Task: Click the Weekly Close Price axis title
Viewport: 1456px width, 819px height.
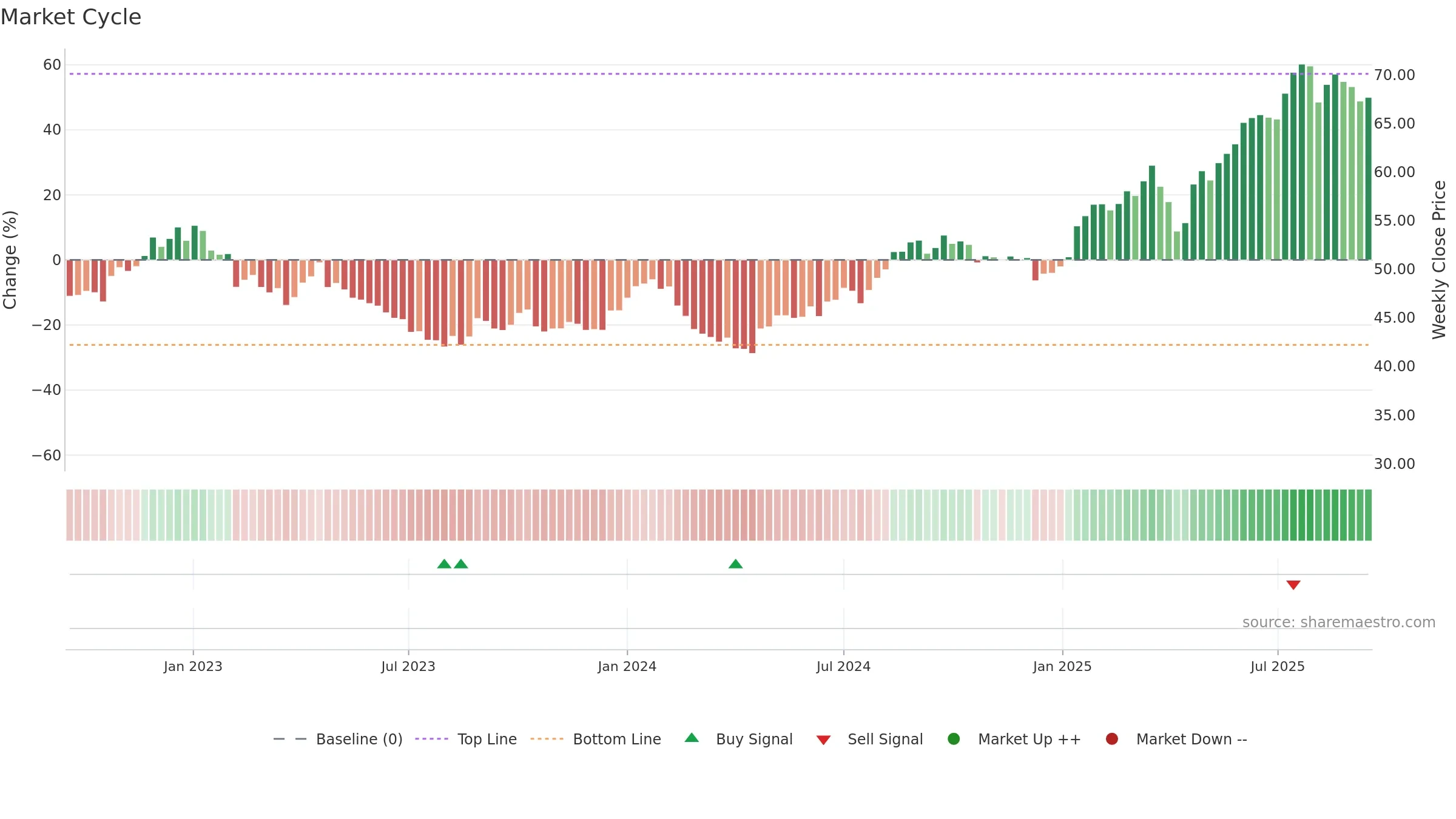Action: pos(1439,260)
